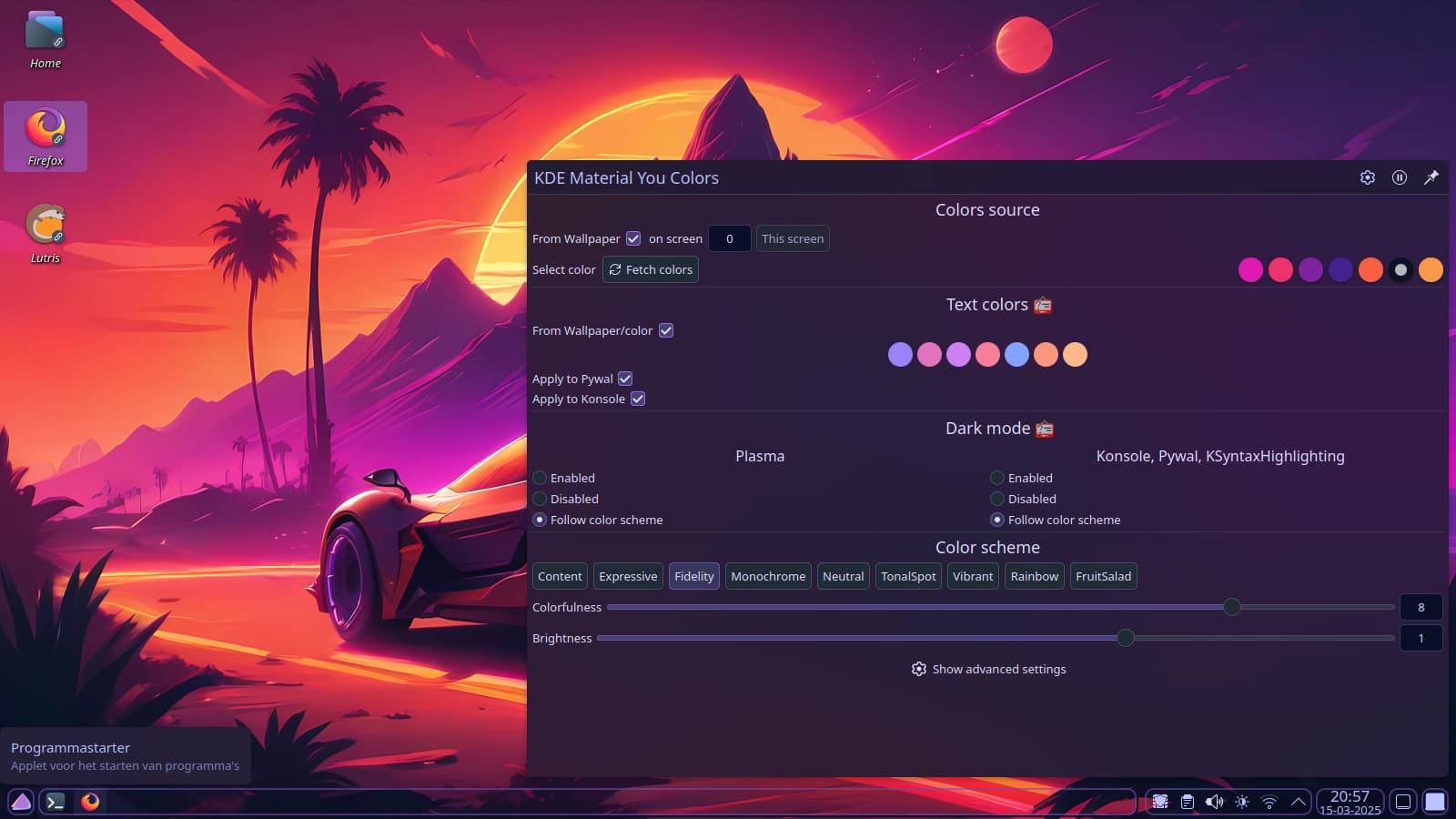Viewport: 1456px width, 819px height.
Task: Select Konsole Follow color scheme option
Action: coord(997,520)
